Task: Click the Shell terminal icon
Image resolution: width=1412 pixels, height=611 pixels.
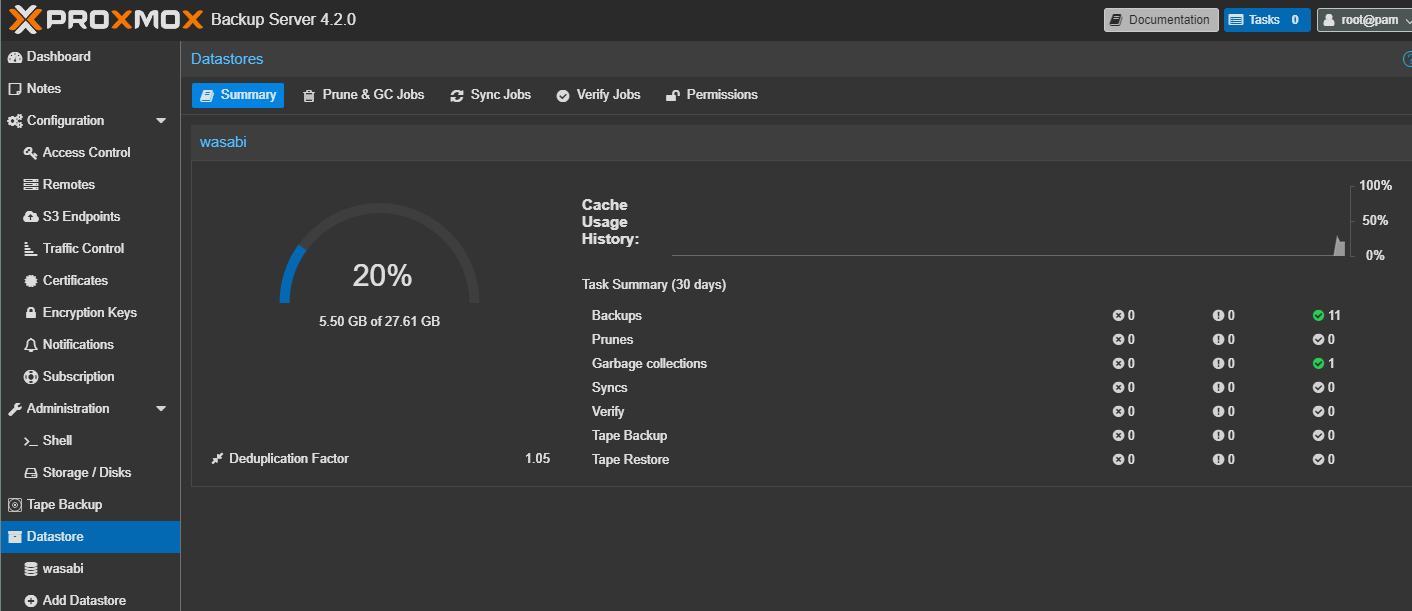Action: coord(31,441)
